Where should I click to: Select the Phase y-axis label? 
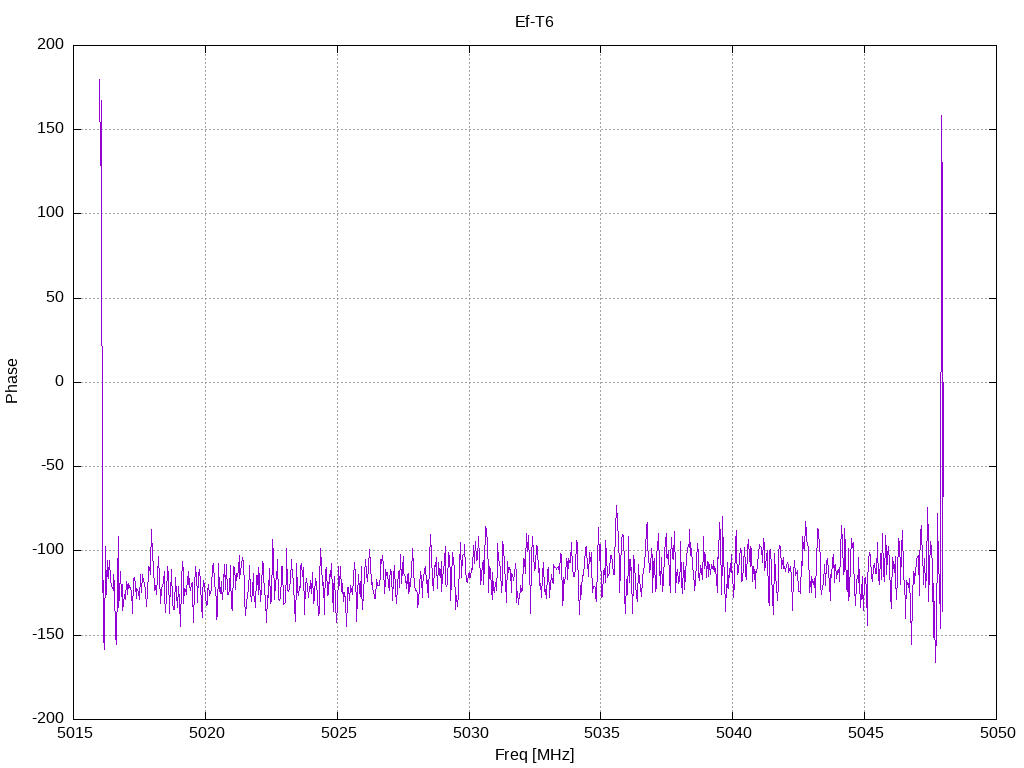[x=12, y=381]
